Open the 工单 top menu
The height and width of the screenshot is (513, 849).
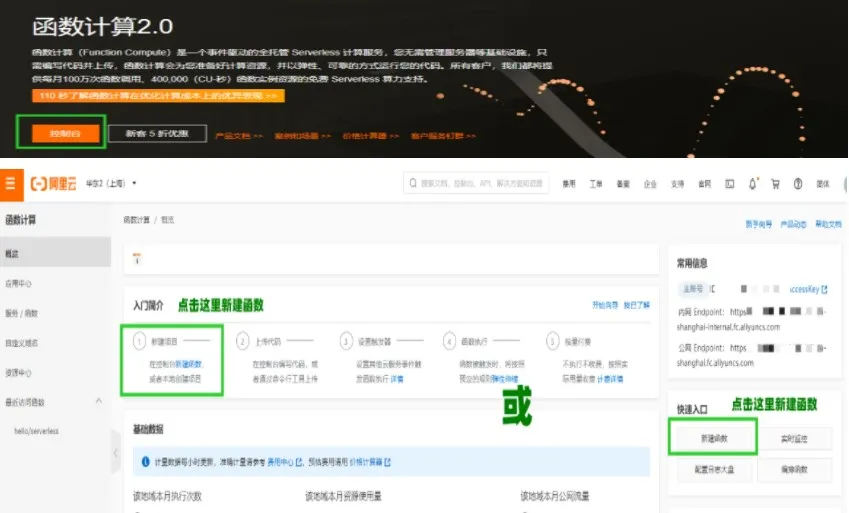click(x=596, y=184)
